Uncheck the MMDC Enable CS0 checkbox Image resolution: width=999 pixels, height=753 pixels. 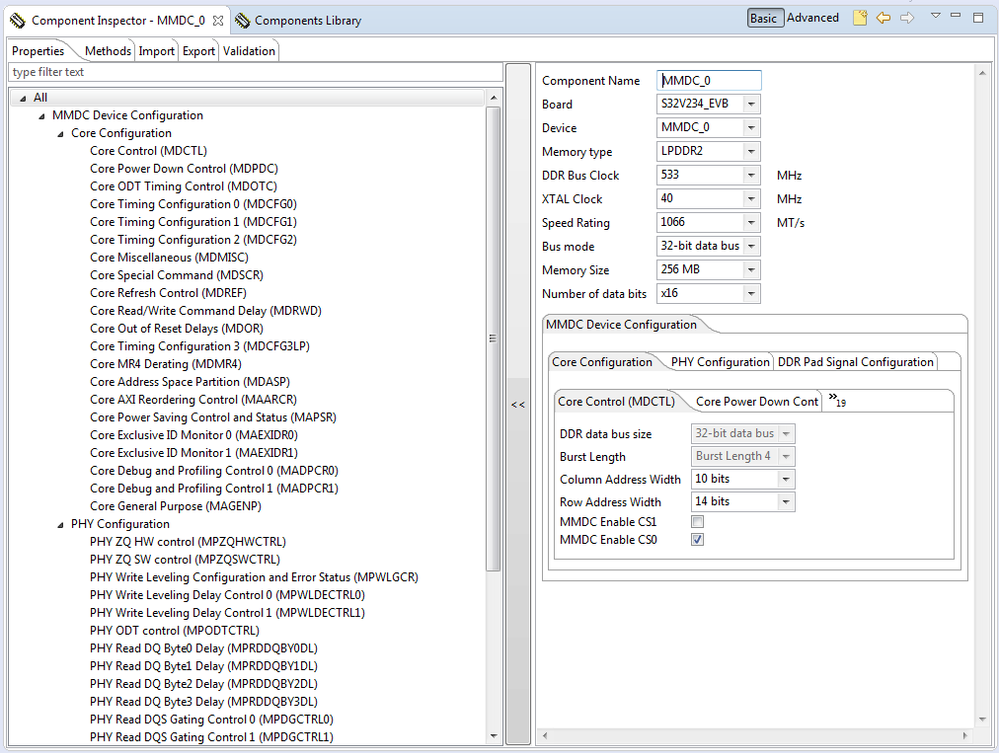698,540
